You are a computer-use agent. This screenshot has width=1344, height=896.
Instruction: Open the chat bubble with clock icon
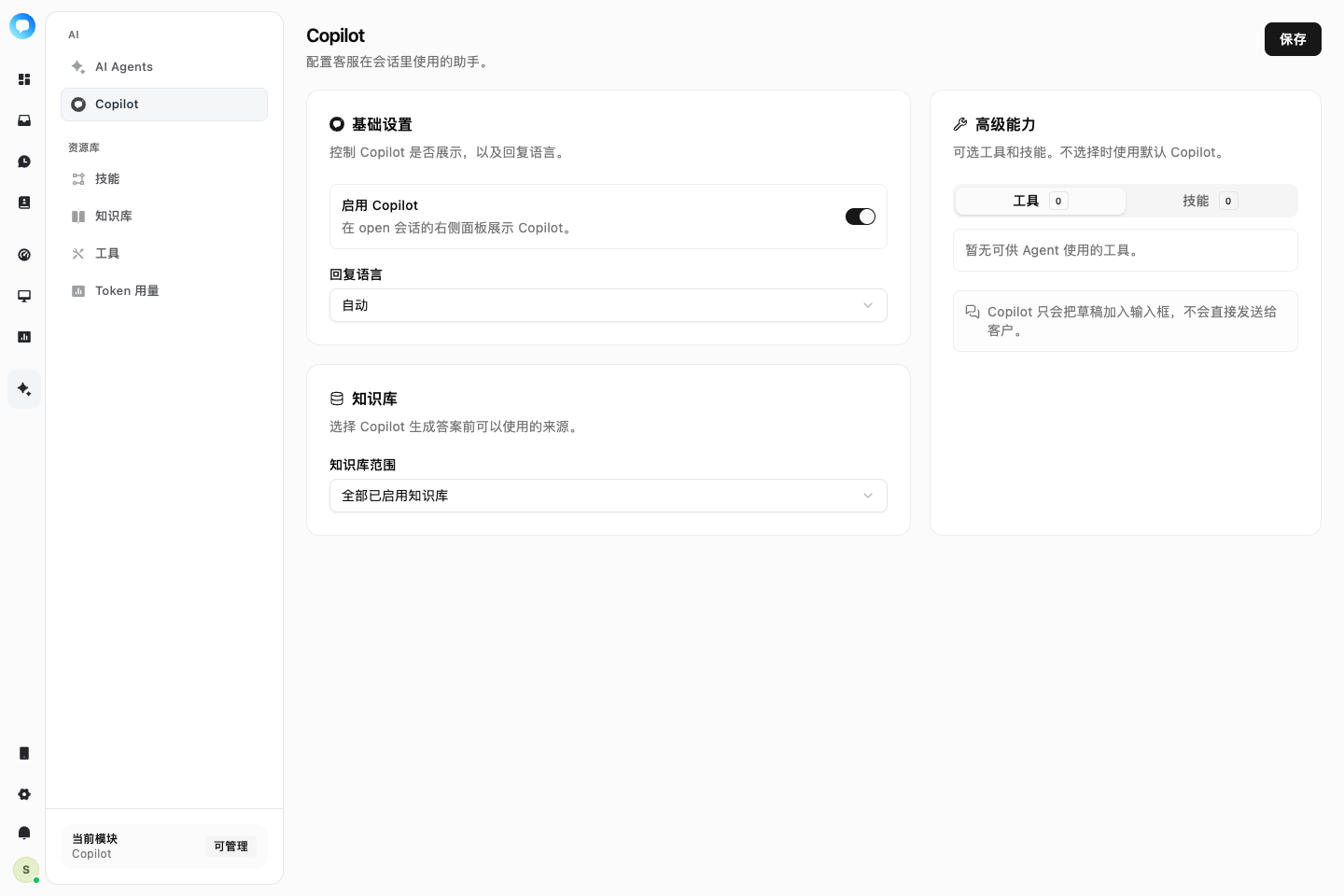point(24,161)
